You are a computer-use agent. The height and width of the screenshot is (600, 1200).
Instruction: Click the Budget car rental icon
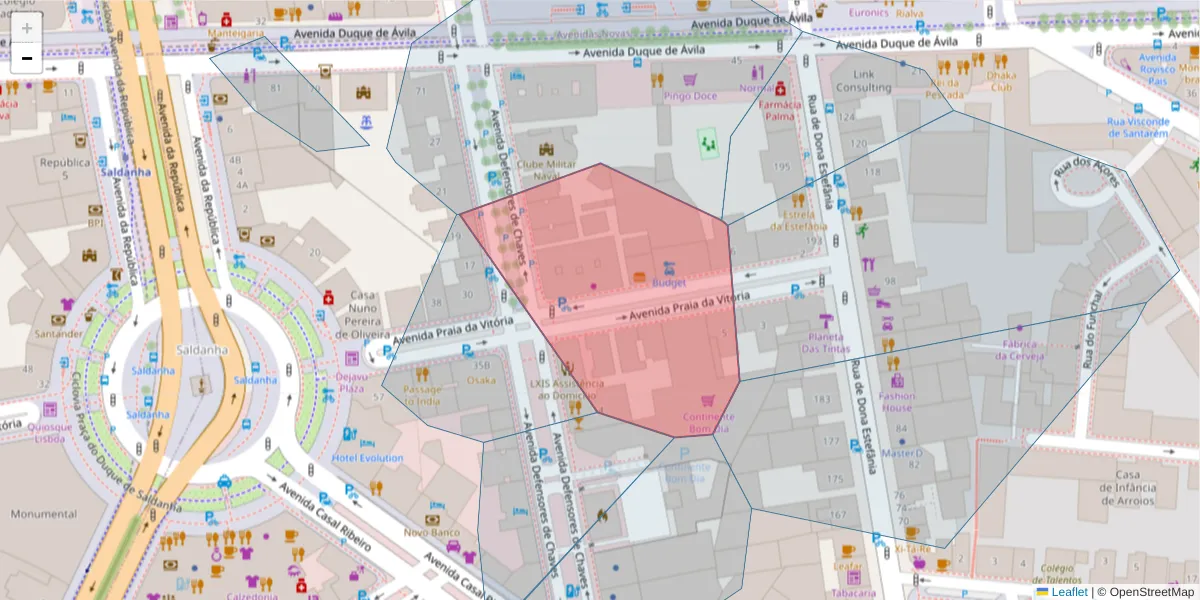pyautogui.click(x=668, y=270)
